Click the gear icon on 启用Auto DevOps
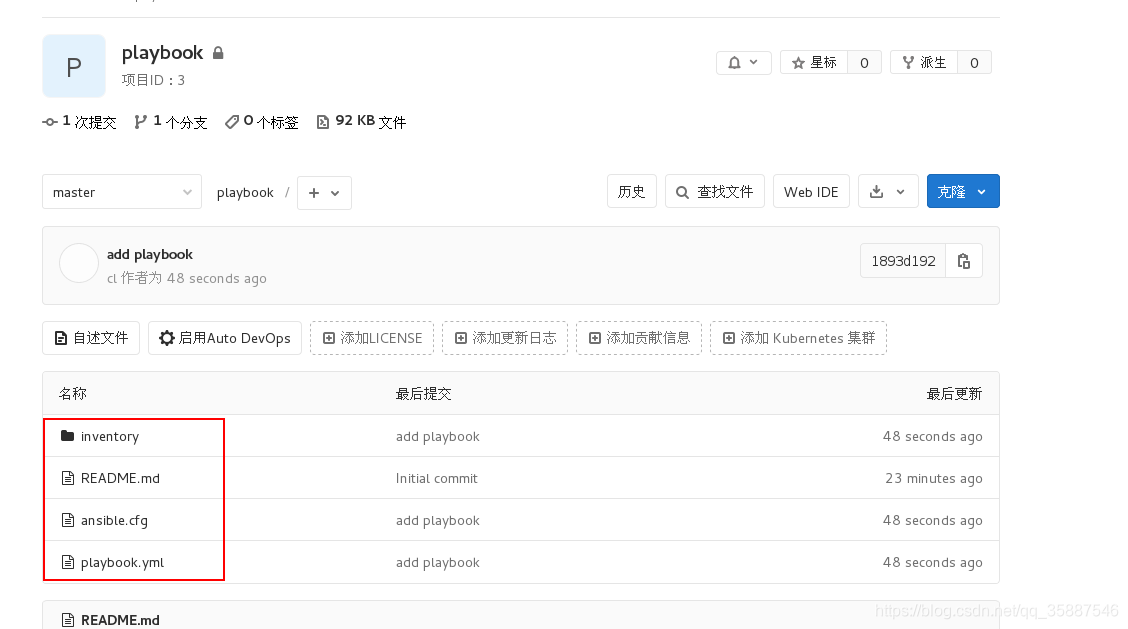Screen dimensions: 1128x629 point(167,338)
